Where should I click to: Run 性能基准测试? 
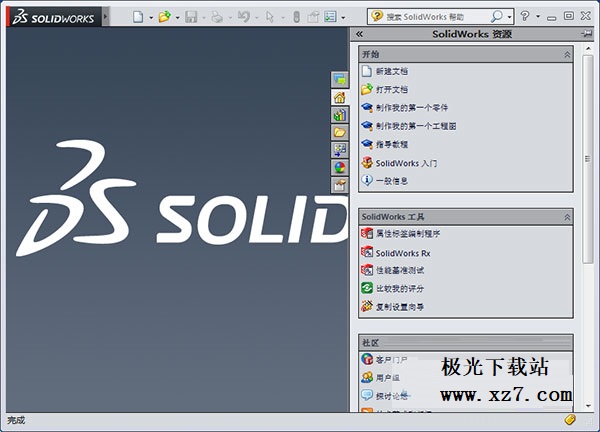(400, 270)
